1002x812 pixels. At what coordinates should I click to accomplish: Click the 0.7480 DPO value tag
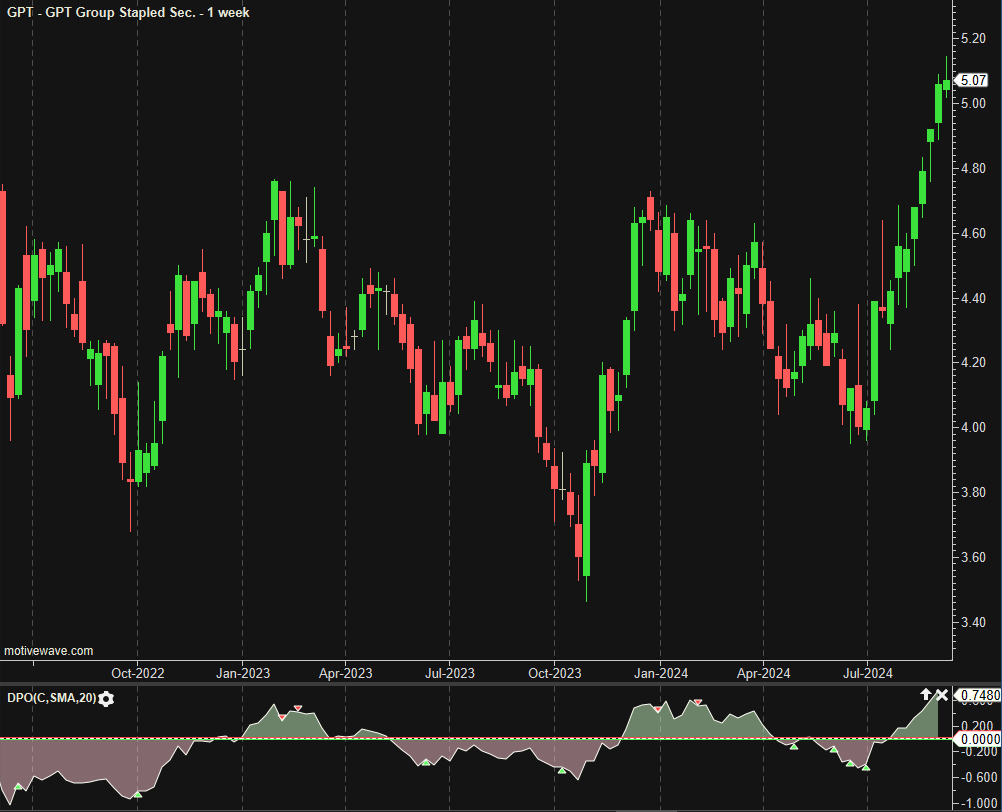coord(975,695)
